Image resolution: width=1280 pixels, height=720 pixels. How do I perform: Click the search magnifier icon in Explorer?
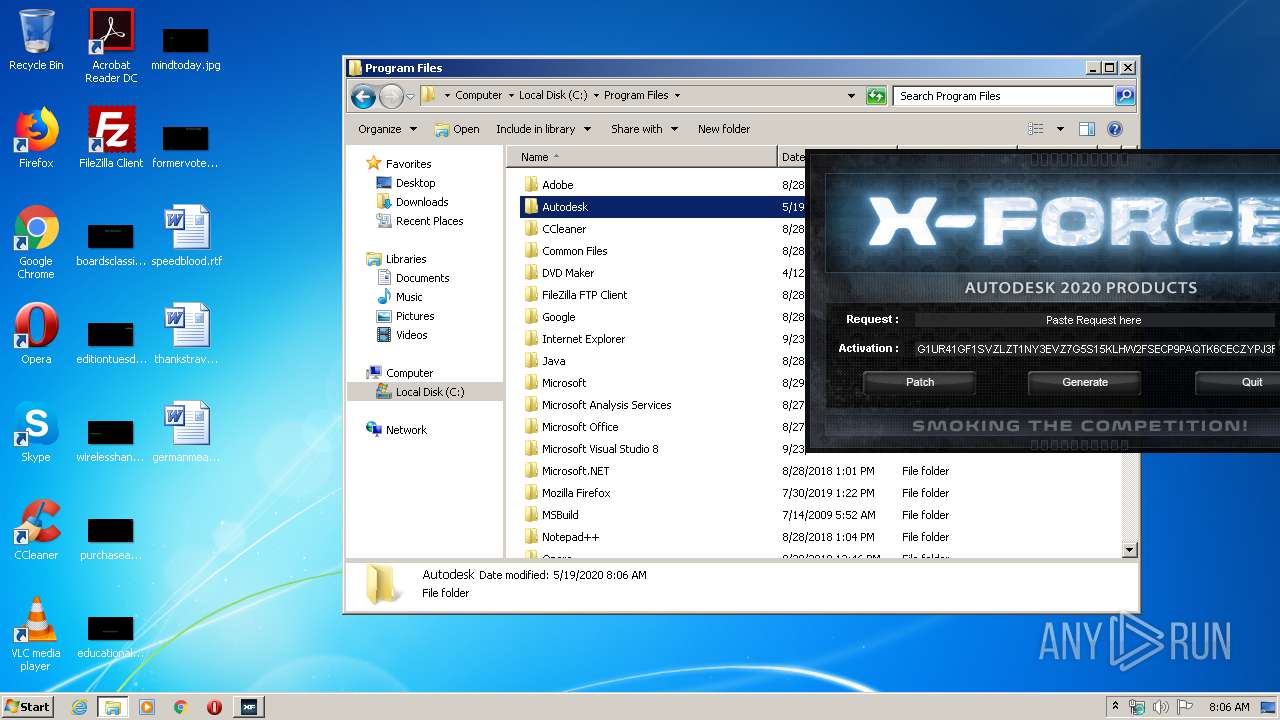1125,96
